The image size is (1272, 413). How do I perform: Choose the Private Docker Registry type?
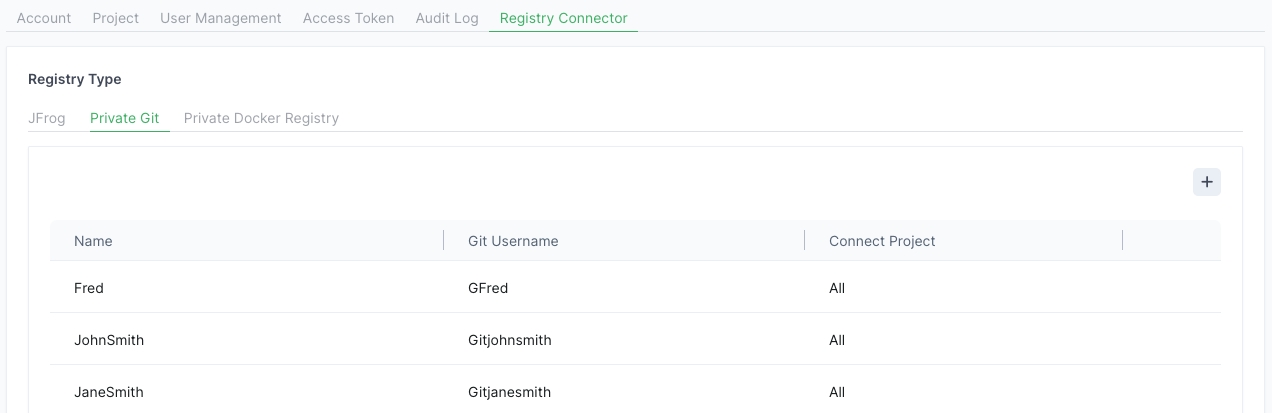pos(261,118)
